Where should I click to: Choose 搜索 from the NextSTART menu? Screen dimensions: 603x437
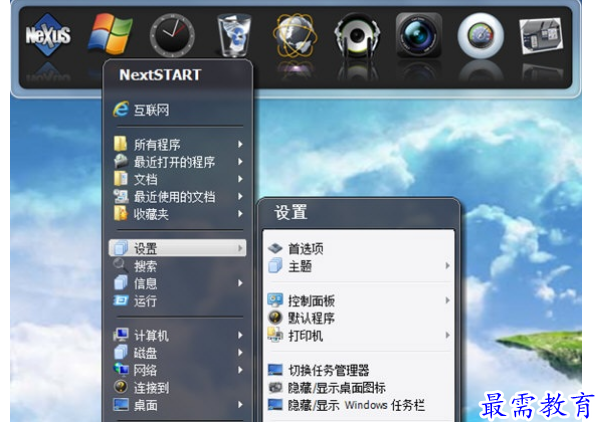click(x=178, y=266)
